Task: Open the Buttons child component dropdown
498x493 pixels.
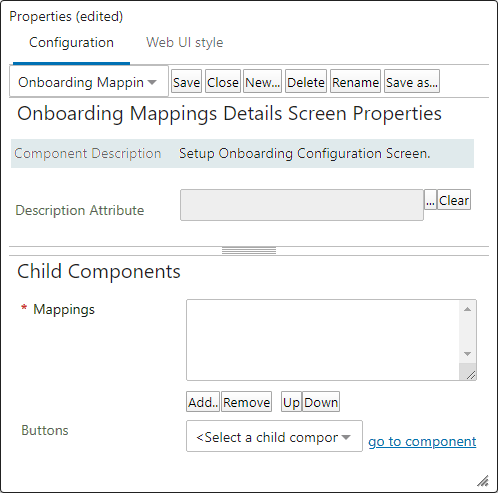Action: (x=274, y=436)
